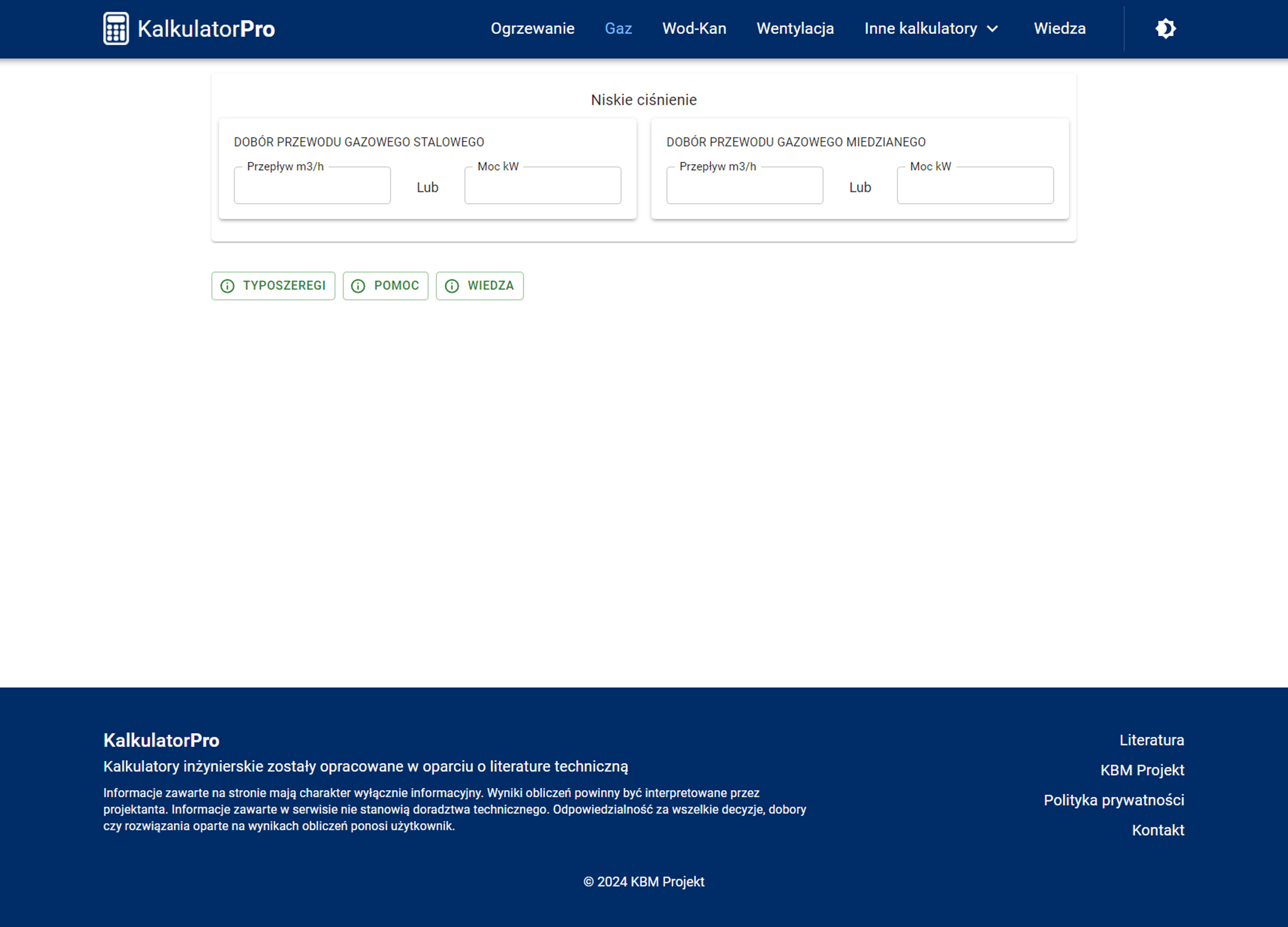Focus copper pipe Moc kW field
The width and height of the screenshot is (1288, 927).
(975, 185)
